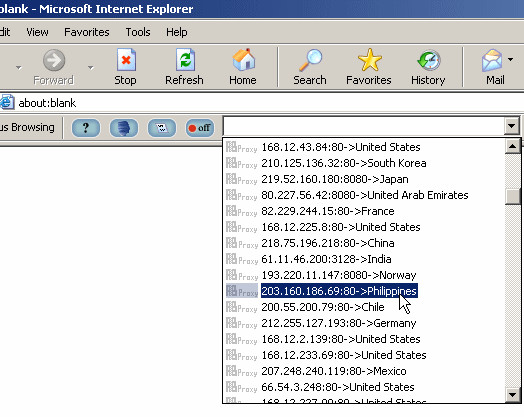Click the proxy list scrollbar thumb
Image resolution: width=524 pixels, height=417 pixels.
513,196
